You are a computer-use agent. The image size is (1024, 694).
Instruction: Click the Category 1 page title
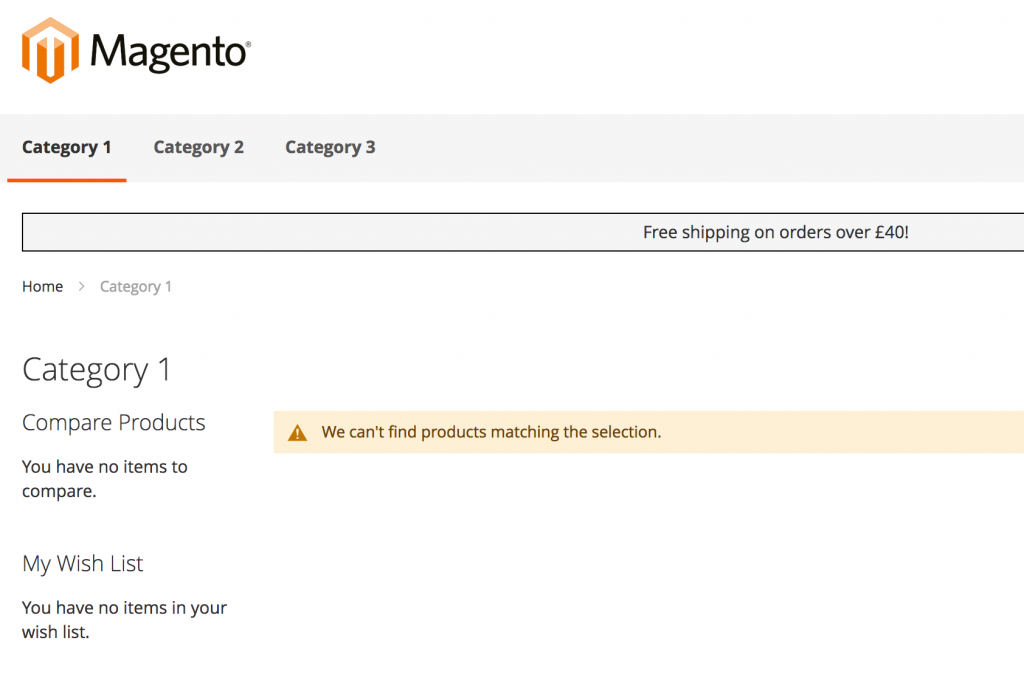tap(96, 370)
